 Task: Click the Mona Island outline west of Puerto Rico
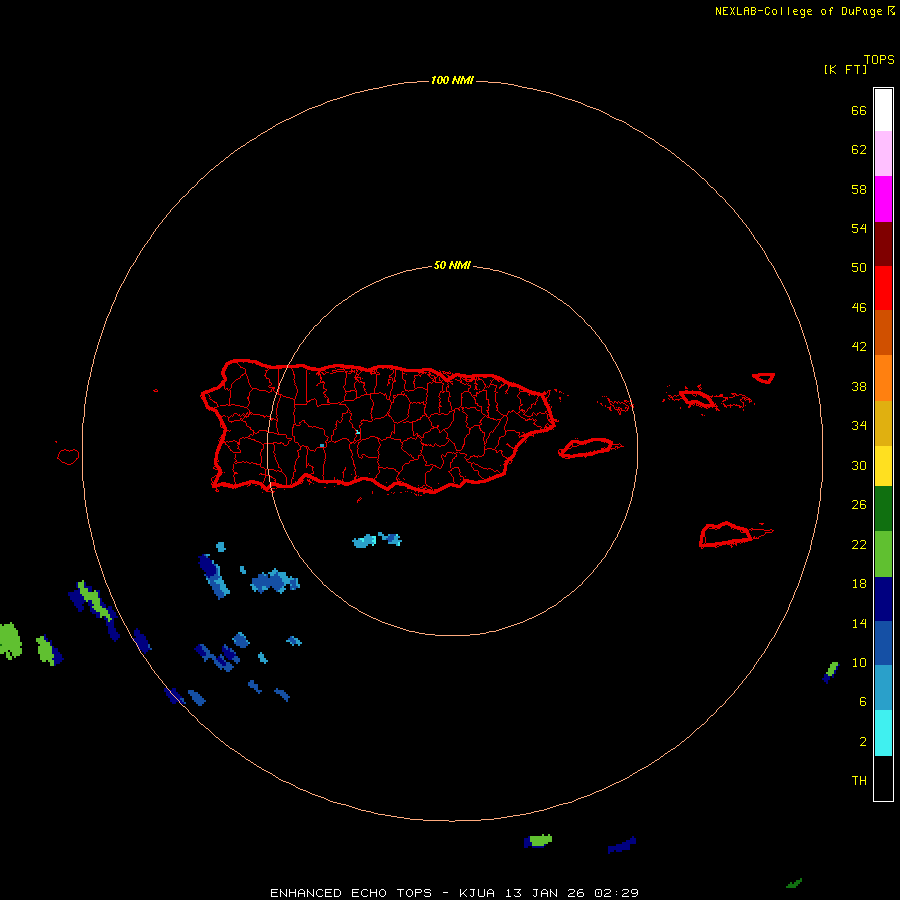[x=68, y=456]
